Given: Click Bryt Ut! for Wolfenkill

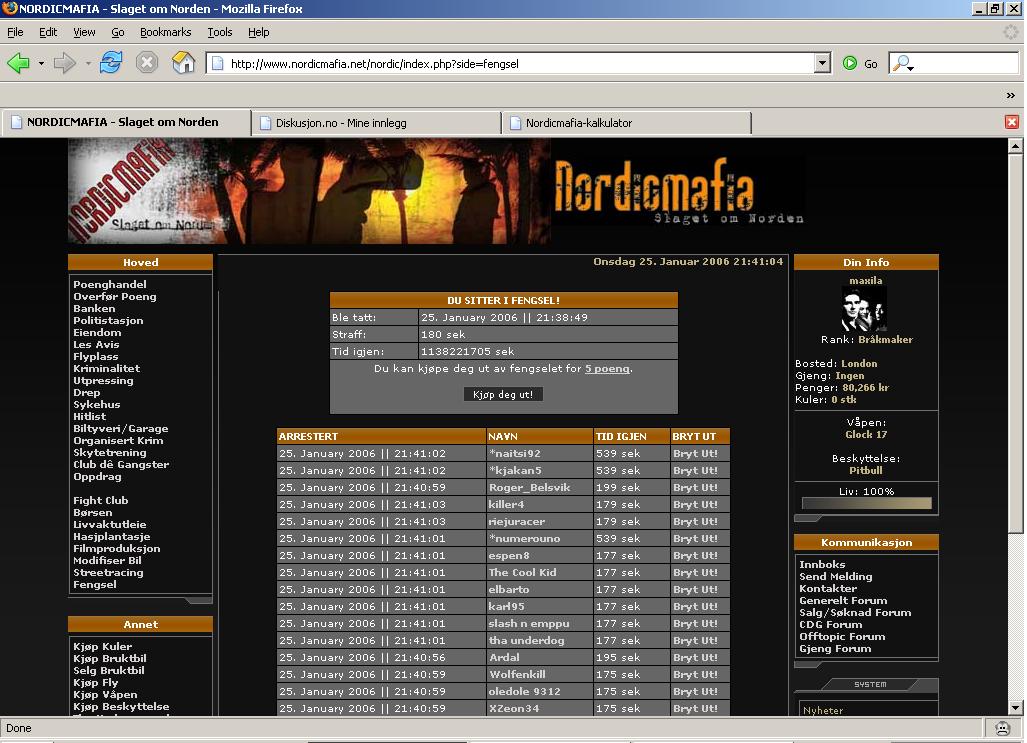Looking at the screenshot, I should point(696,674).
